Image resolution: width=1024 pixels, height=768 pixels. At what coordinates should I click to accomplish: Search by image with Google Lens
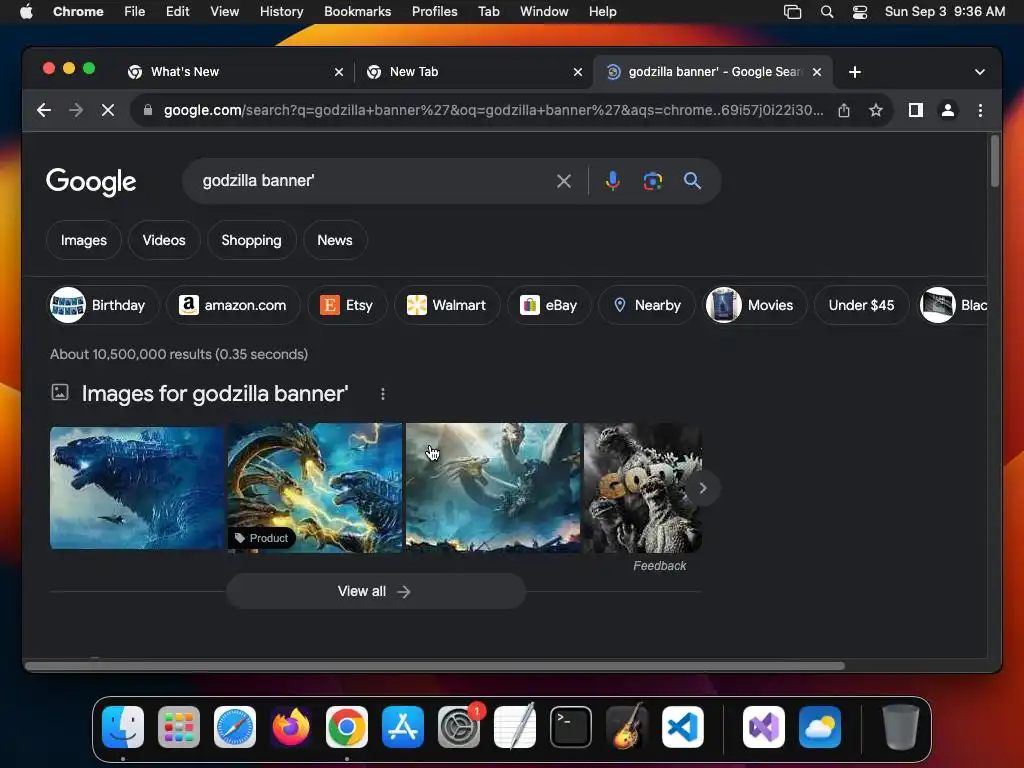tap(652, 181)
